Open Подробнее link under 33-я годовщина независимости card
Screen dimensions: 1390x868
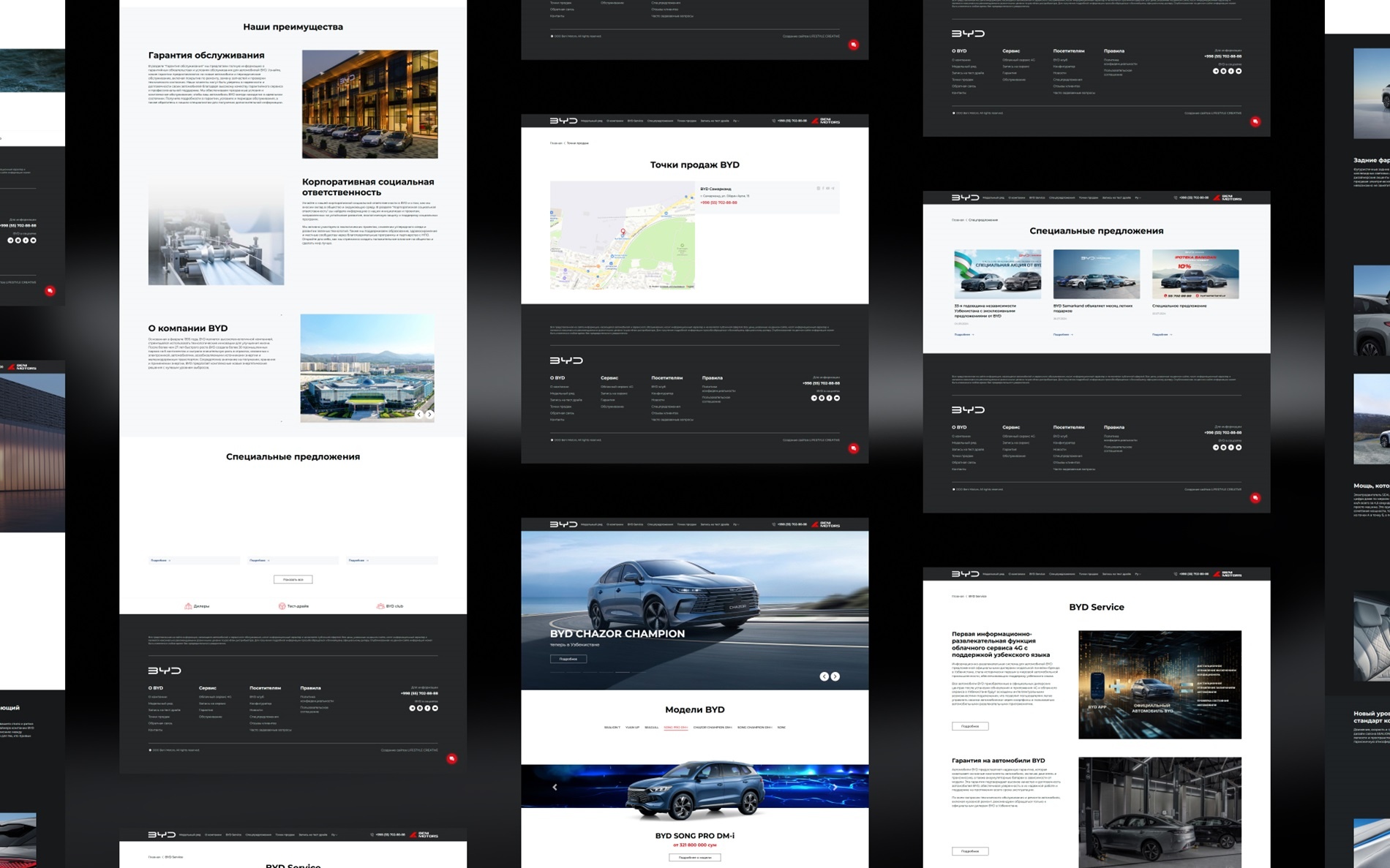[x=963, y=334]
